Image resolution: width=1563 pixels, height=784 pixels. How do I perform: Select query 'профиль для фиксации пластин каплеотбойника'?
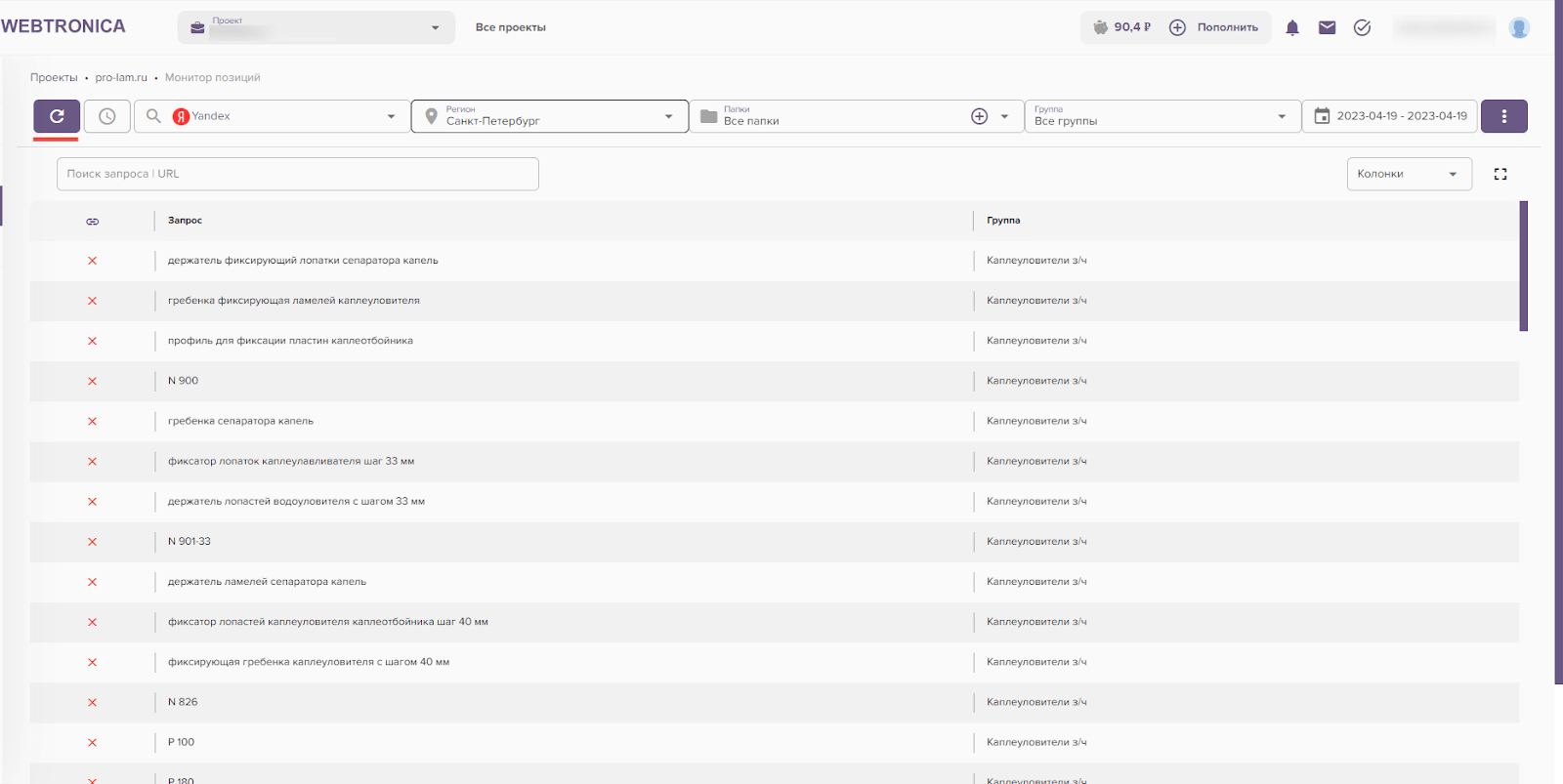(x=290, y=341)
